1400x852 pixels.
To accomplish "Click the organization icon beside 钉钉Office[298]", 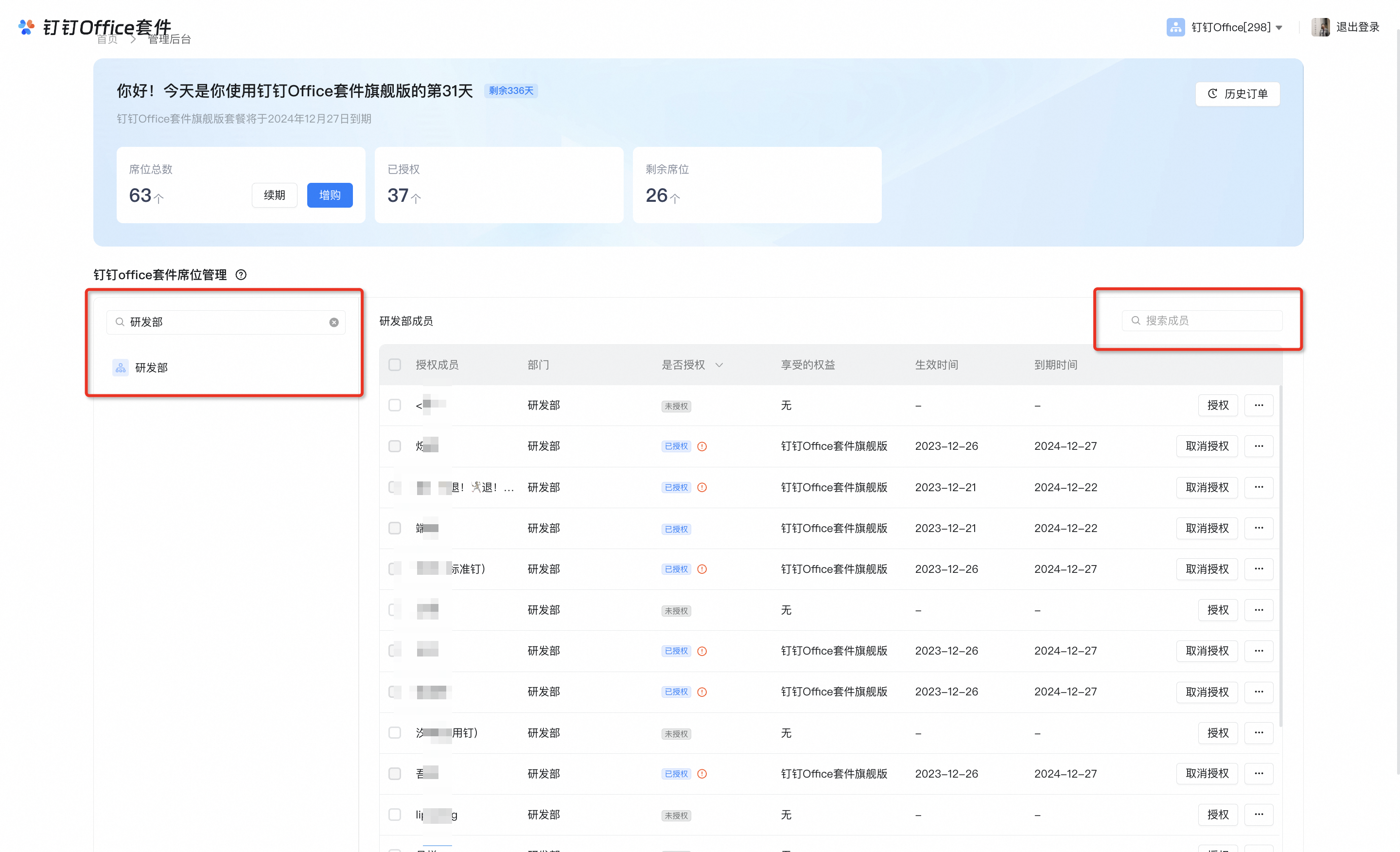I will [x=1175, y=27].
